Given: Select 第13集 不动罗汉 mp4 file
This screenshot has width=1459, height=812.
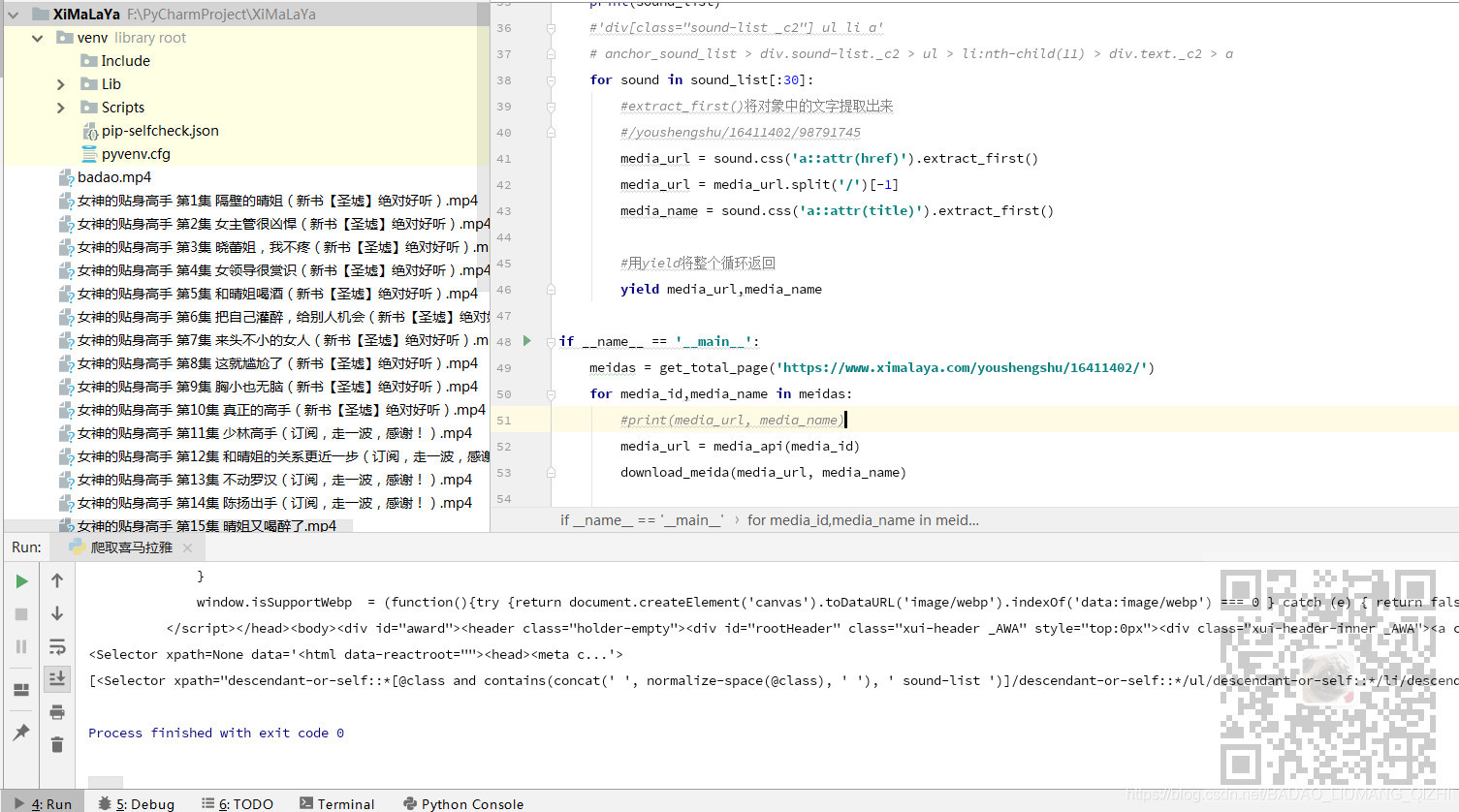Looking at the screenshot, I should [274, 480].
